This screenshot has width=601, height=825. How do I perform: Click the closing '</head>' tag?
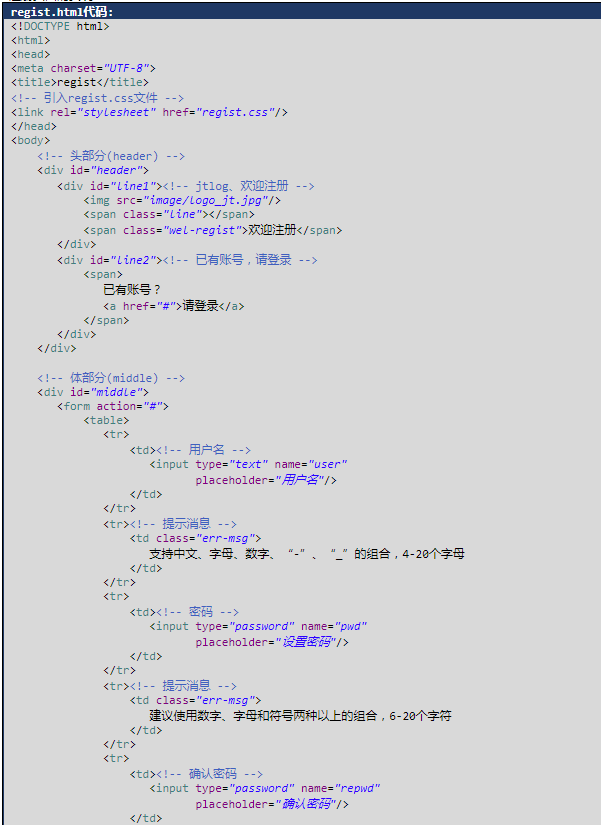click(34, 126)
